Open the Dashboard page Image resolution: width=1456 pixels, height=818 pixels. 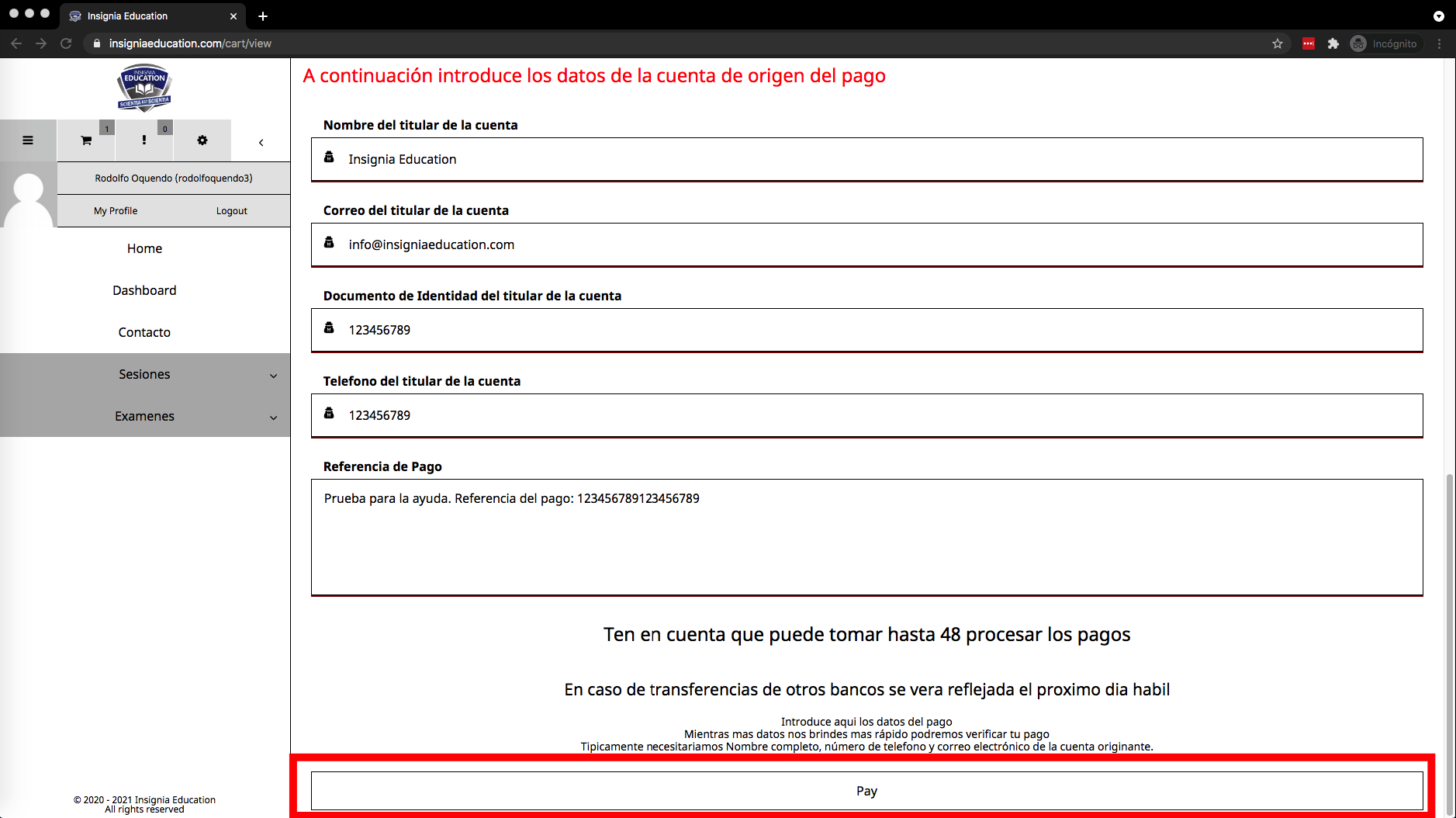point(144,290)
